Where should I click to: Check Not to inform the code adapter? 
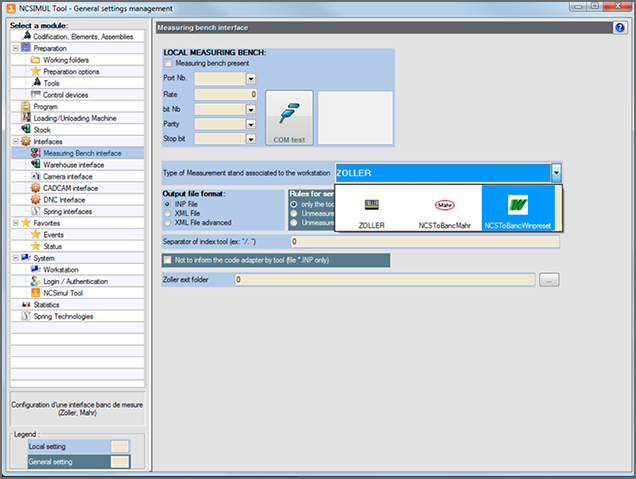pyautogui.click(x=168, y=260)
